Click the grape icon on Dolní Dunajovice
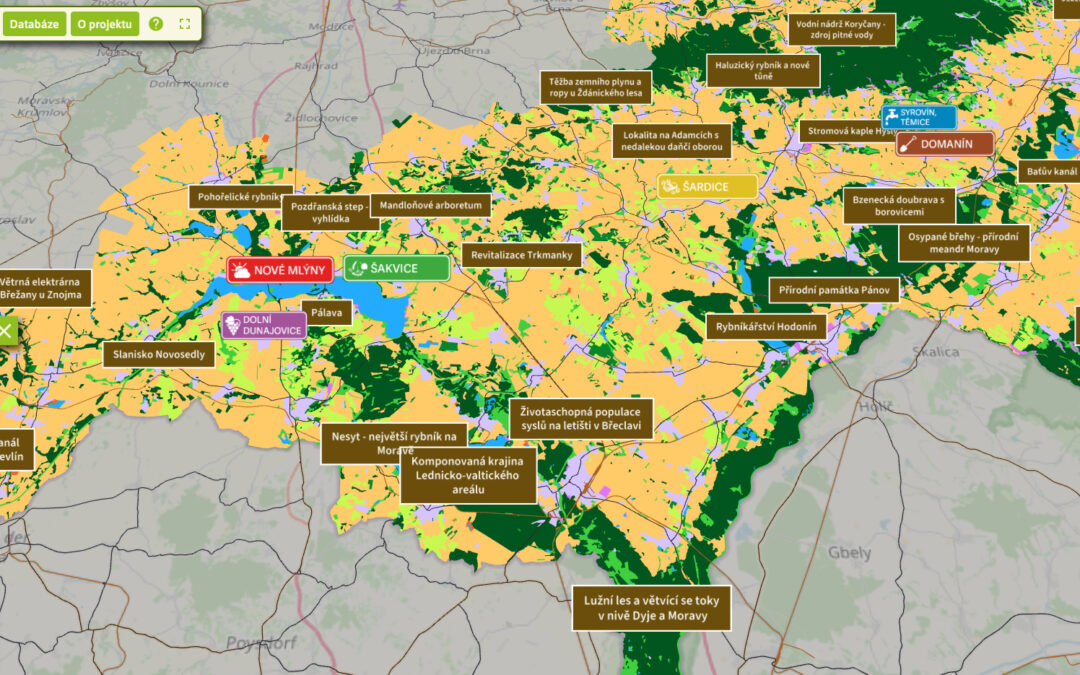1080x675 pixels. tap(232, 325)
